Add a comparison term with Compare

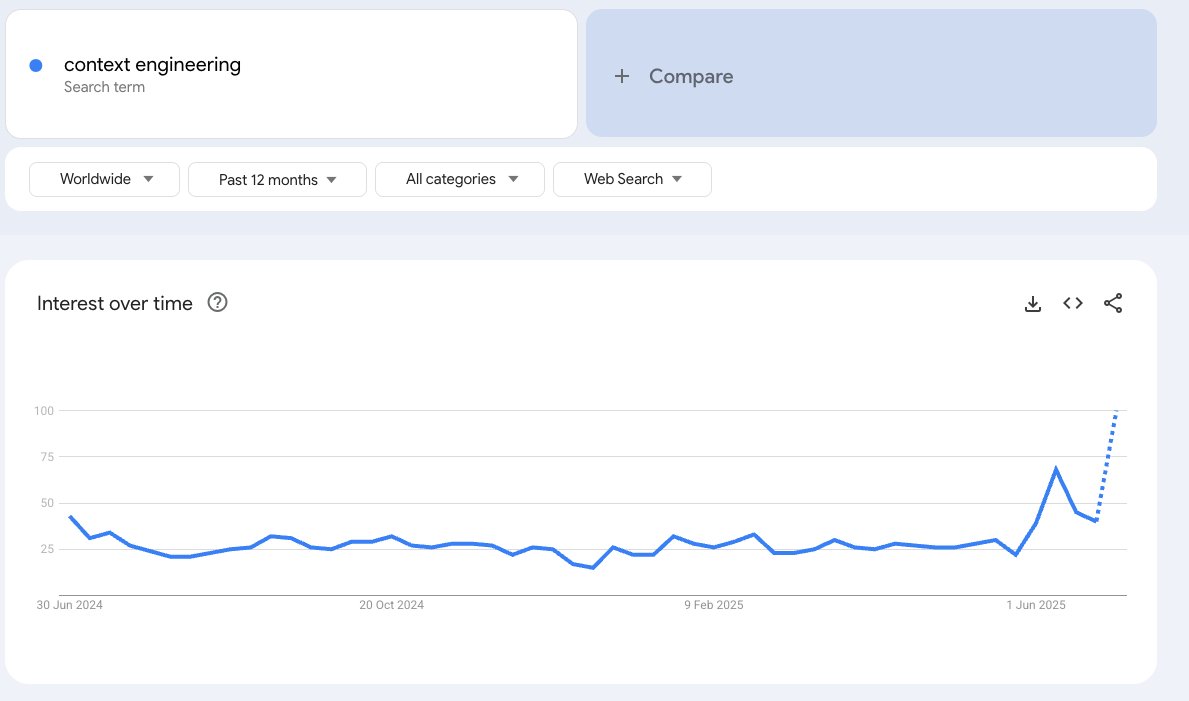click(x=871, y=74)
